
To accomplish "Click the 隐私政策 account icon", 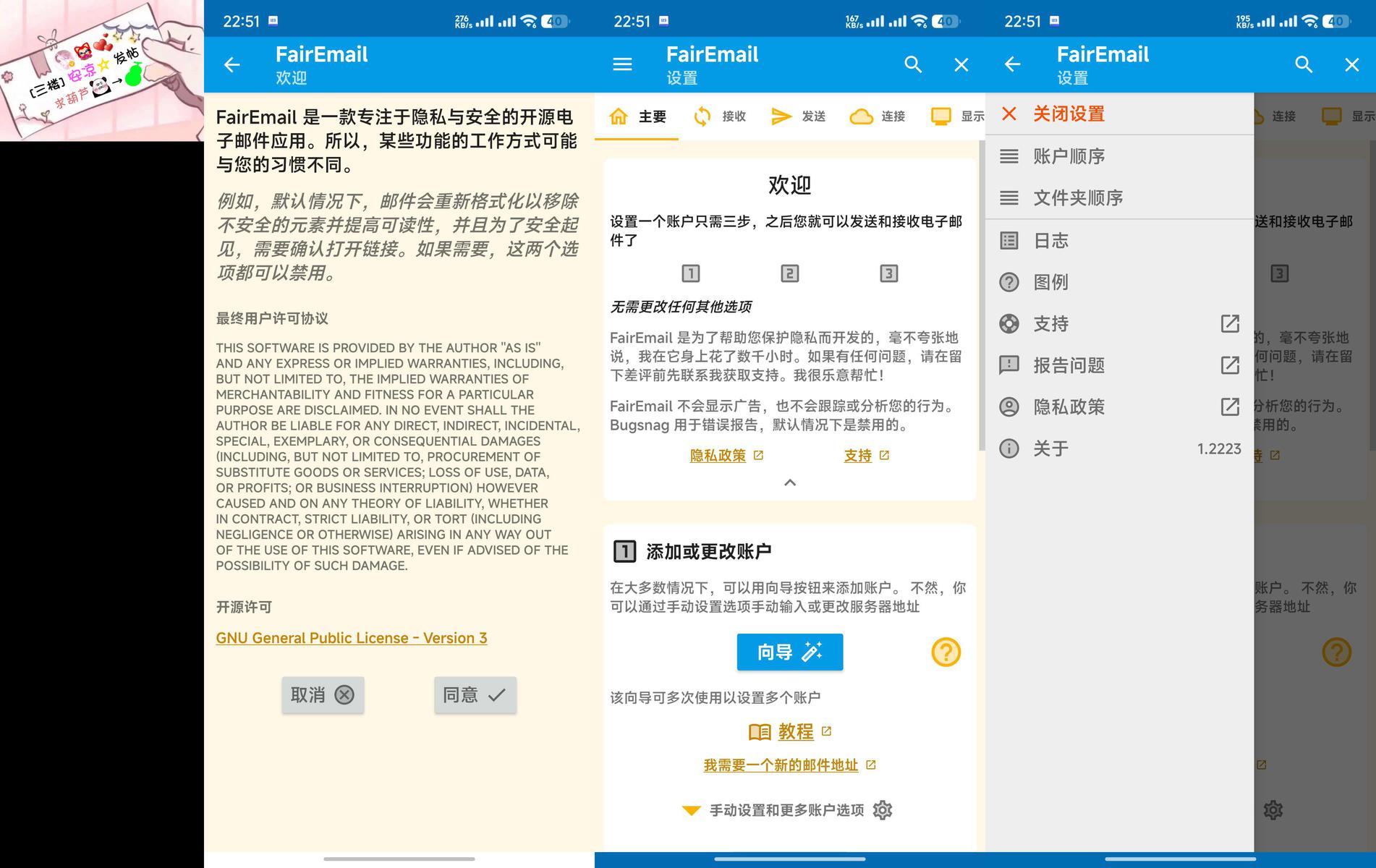I will (x=1009, y=407).
